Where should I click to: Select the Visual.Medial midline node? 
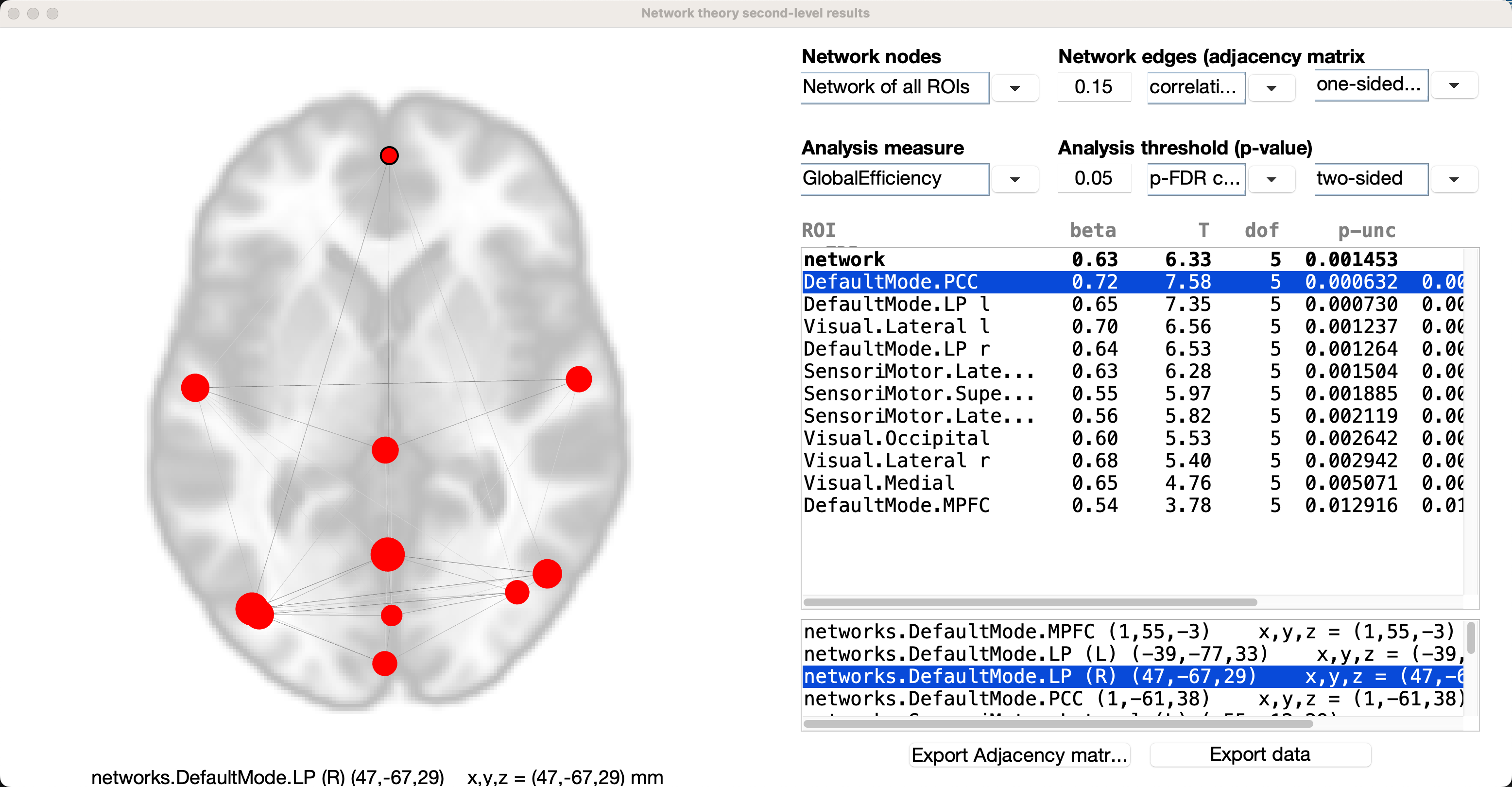(x=392, y=616)
